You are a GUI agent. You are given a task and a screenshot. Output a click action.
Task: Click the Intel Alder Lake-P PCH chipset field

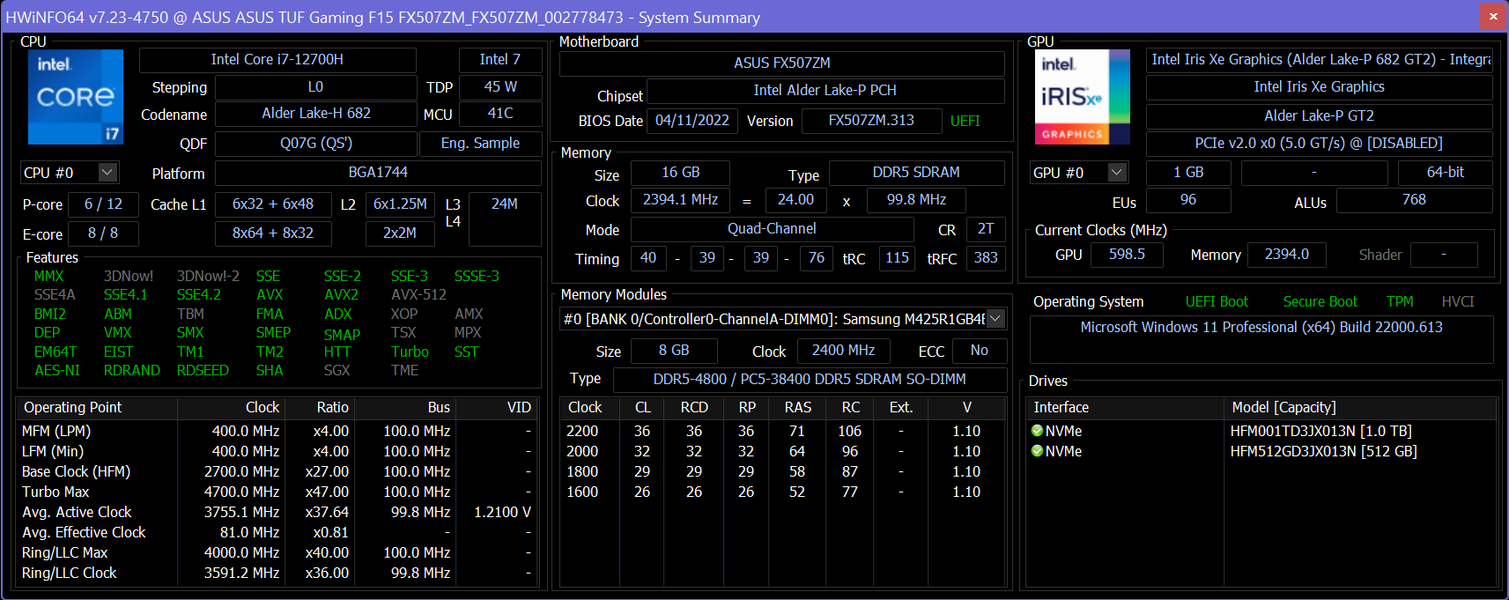826,92
